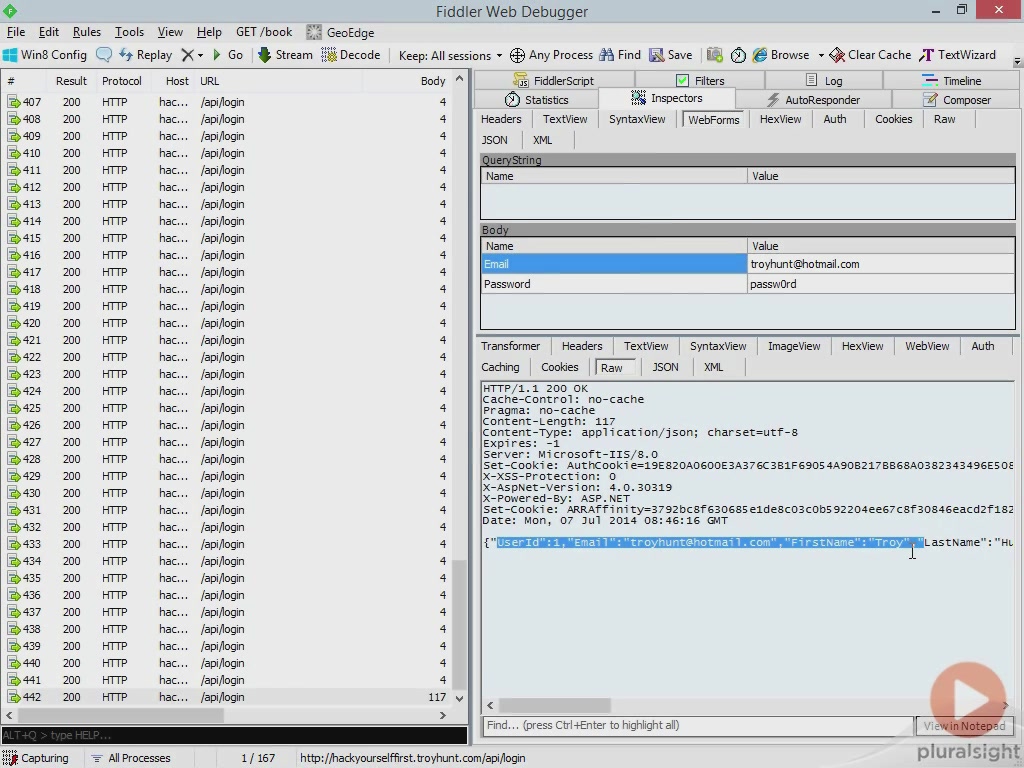Open request Cookies inspector tab

[x=893, y=120]
